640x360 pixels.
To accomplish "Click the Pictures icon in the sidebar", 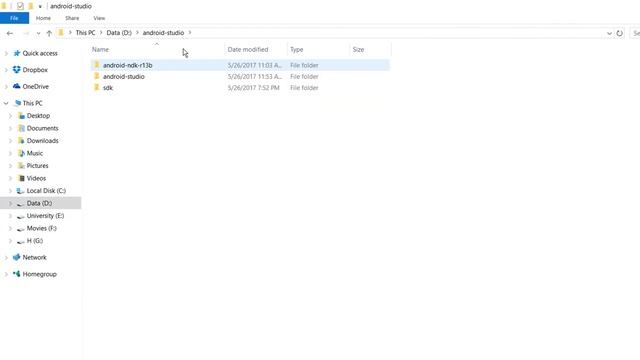I will tap(21, 166).
